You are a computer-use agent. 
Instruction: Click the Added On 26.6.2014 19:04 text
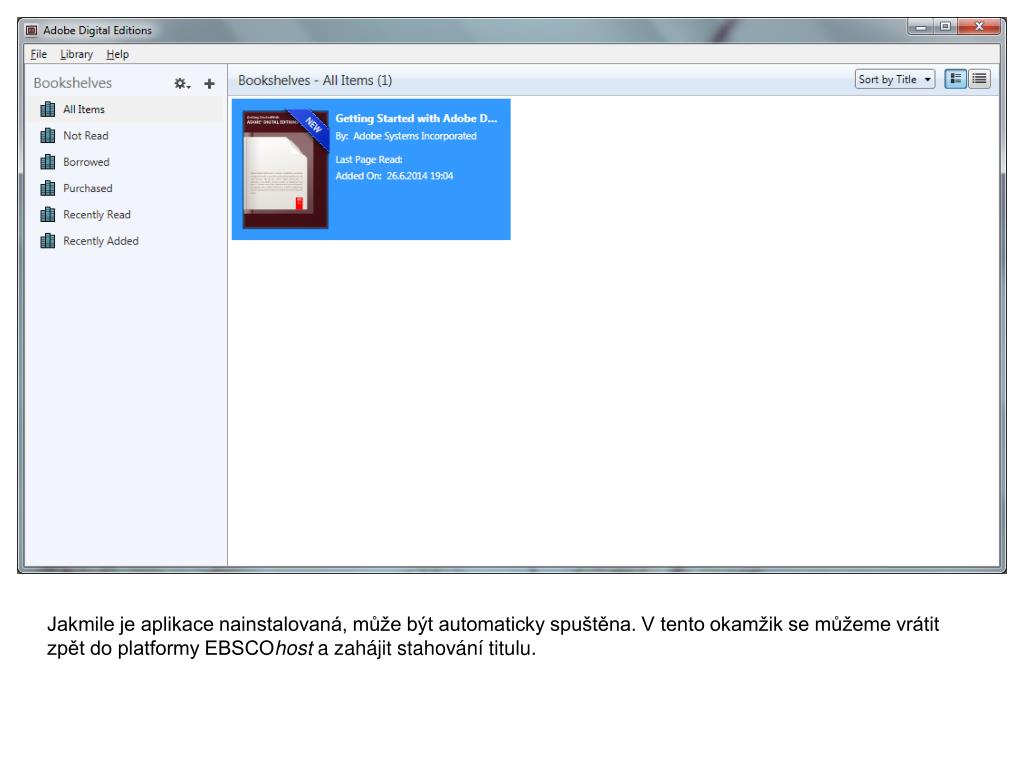pyautogui.click(x=394, y=176)
